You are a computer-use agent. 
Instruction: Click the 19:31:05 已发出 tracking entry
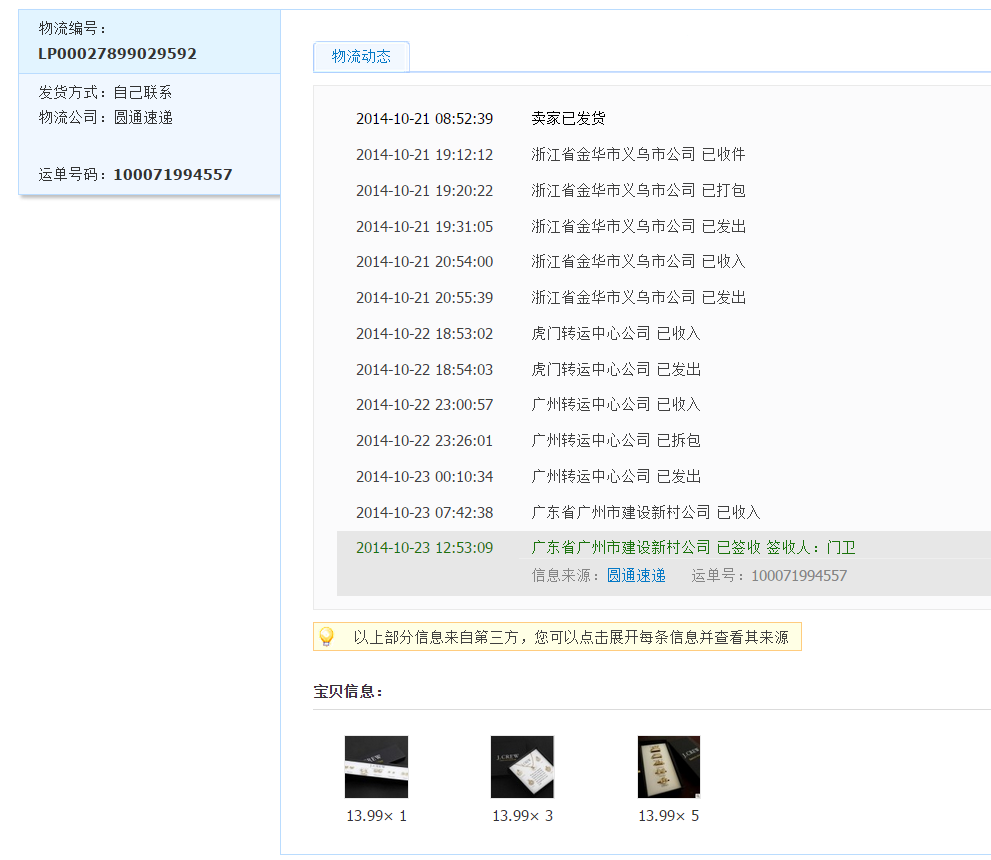point(638,226)
